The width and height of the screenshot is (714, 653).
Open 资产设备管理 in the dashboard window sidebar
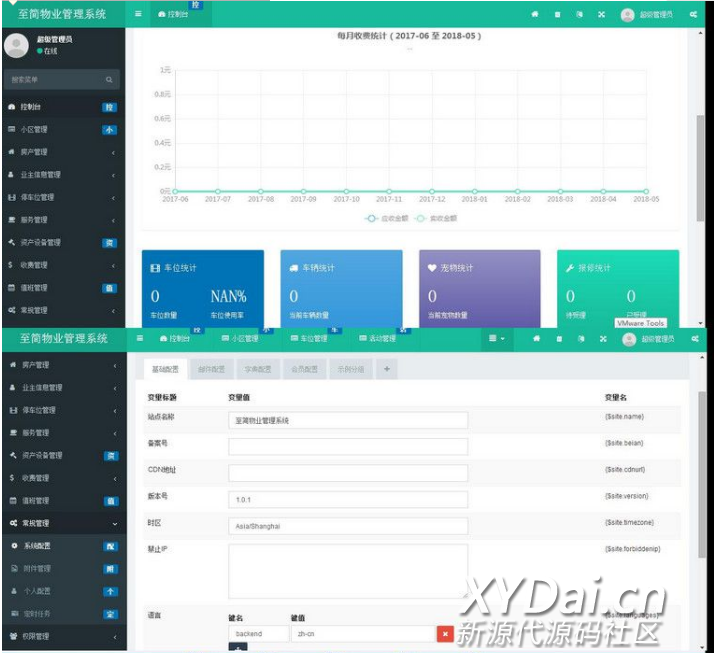[x=64, y=243]
